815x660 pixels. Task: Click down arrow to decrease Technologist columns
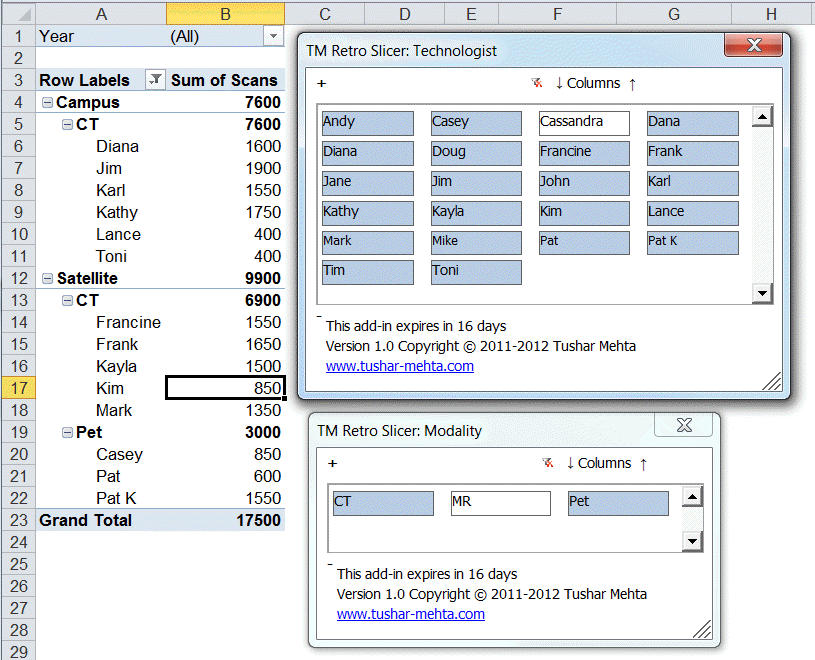point(559,83)
